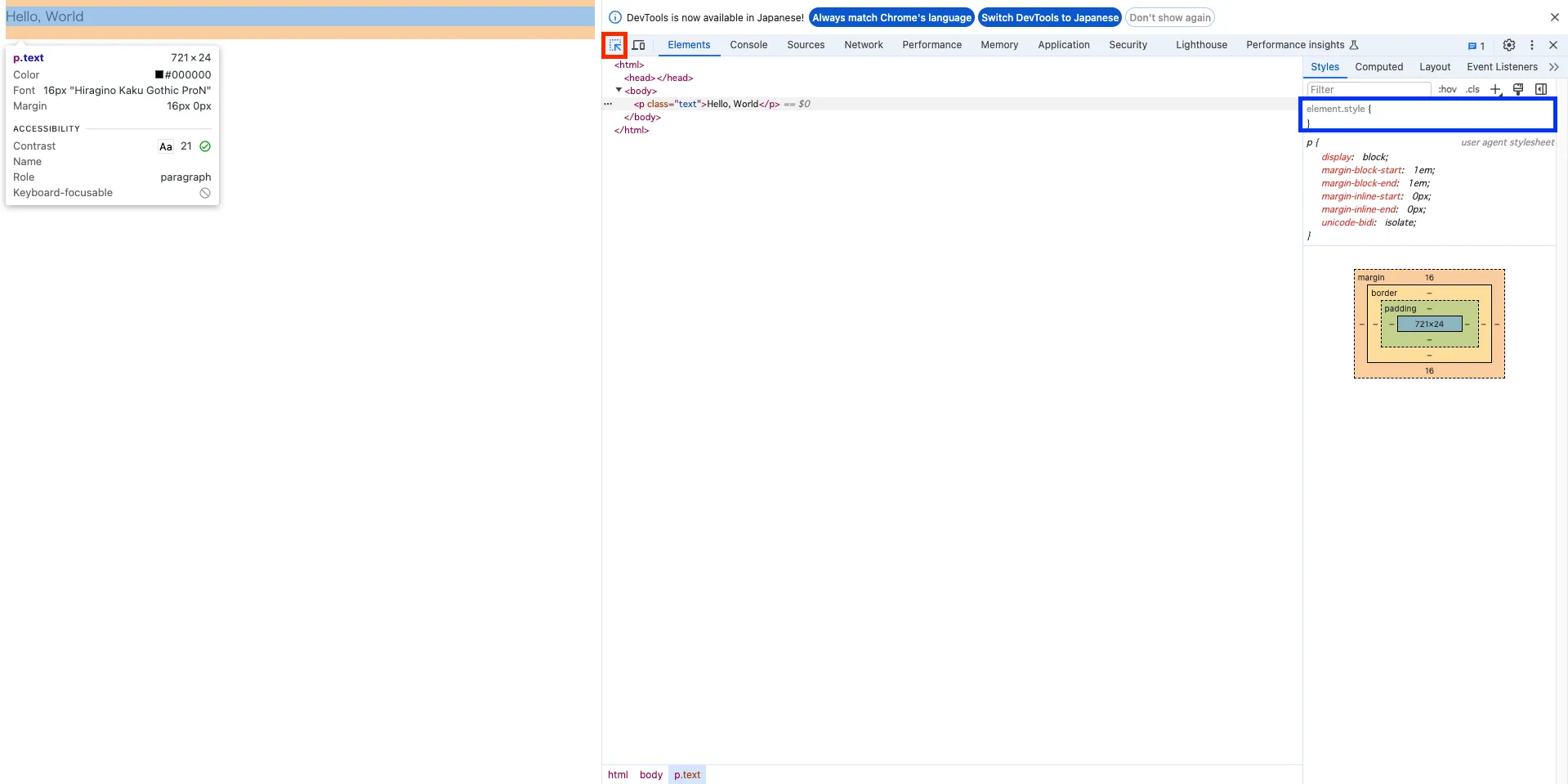Toggle the device toolbar icon

coord(639,45)
